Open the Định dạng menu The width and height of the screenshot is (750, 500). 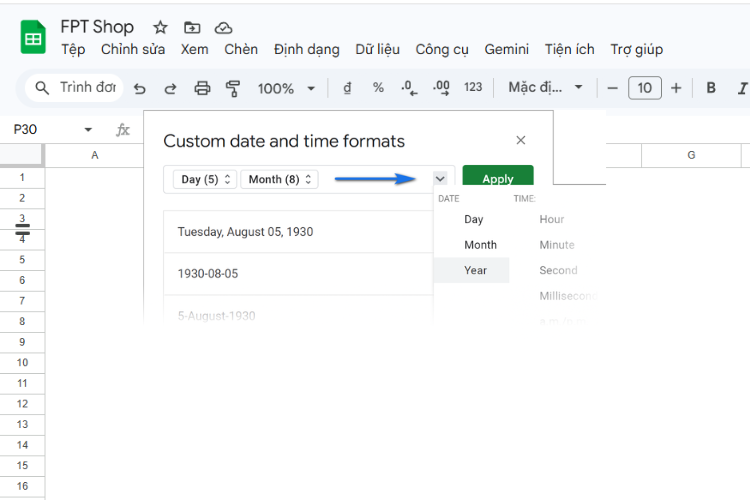point(307,49)
